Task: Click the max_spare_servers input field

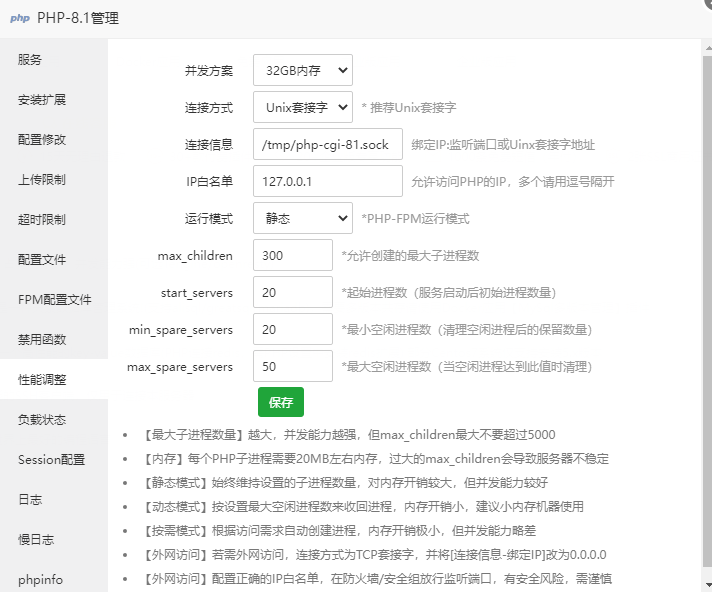Action: click(293, 366)
